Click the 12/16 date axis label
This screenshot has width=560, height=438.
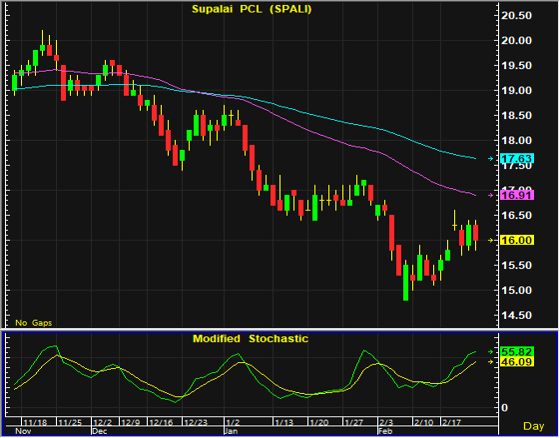tap(161, 423)
